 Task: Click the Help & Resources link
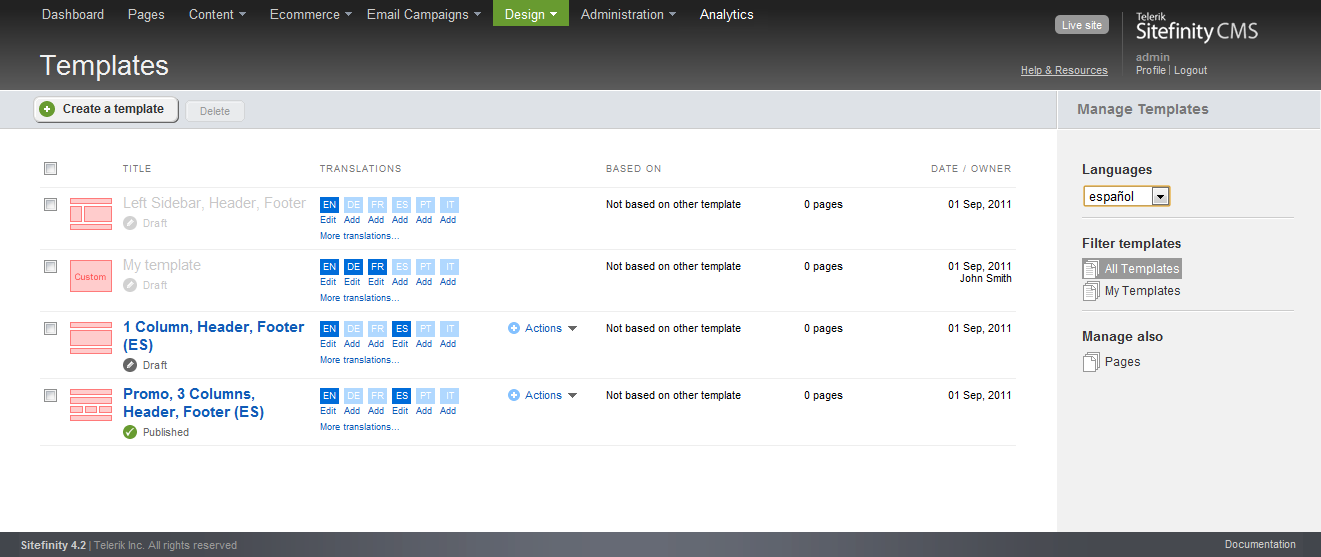pos(1064,70)
